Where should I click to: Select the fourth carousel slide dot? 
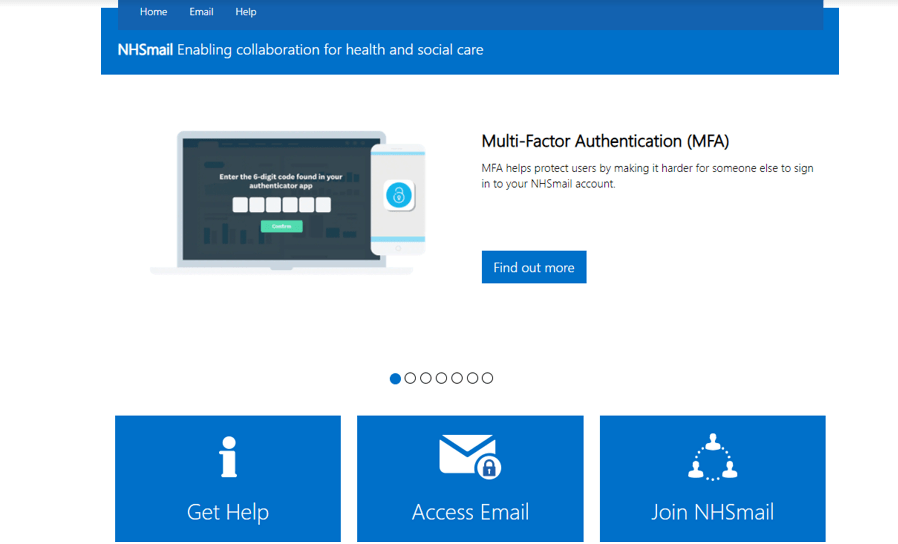tap(441, 378)
